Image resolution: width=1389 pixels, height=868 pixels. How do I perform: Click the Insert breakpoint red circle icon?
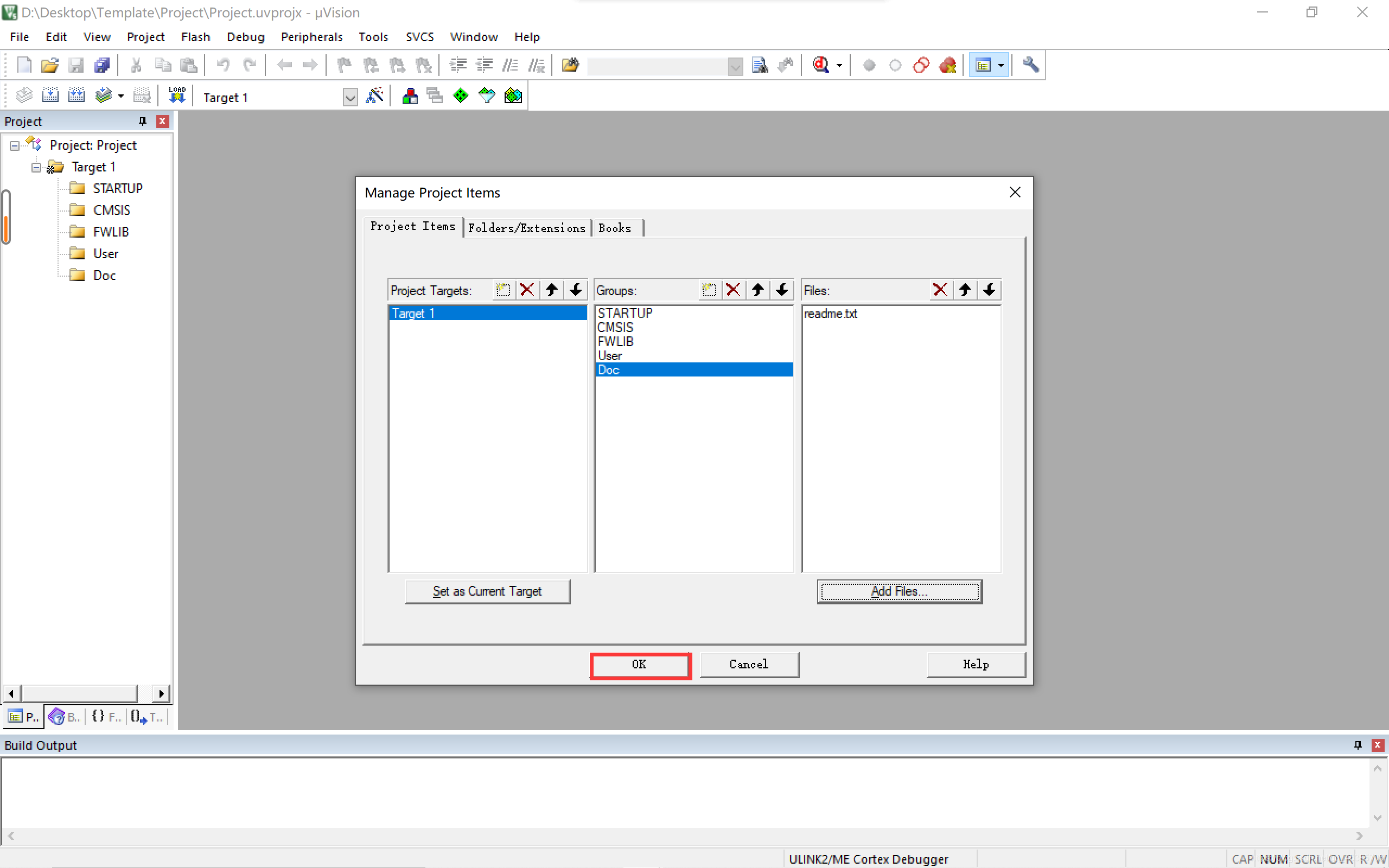pos(869,66)
